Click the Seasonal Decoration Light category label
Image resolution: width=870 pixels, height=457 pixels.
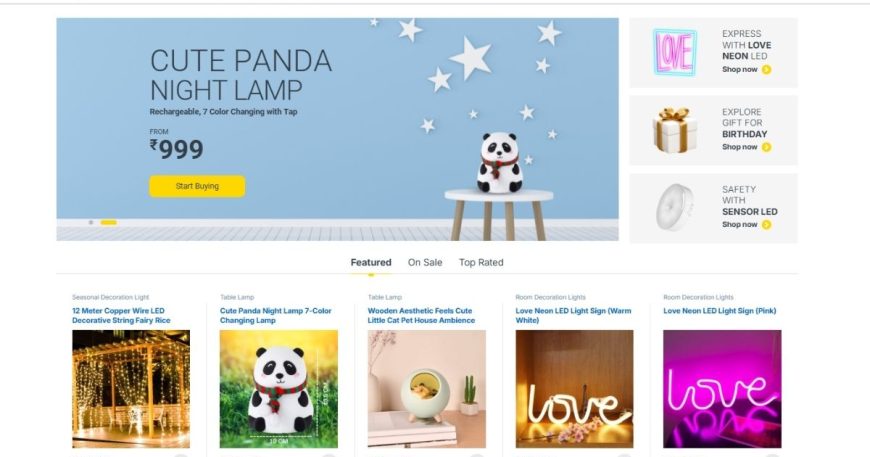click(110, 297)
